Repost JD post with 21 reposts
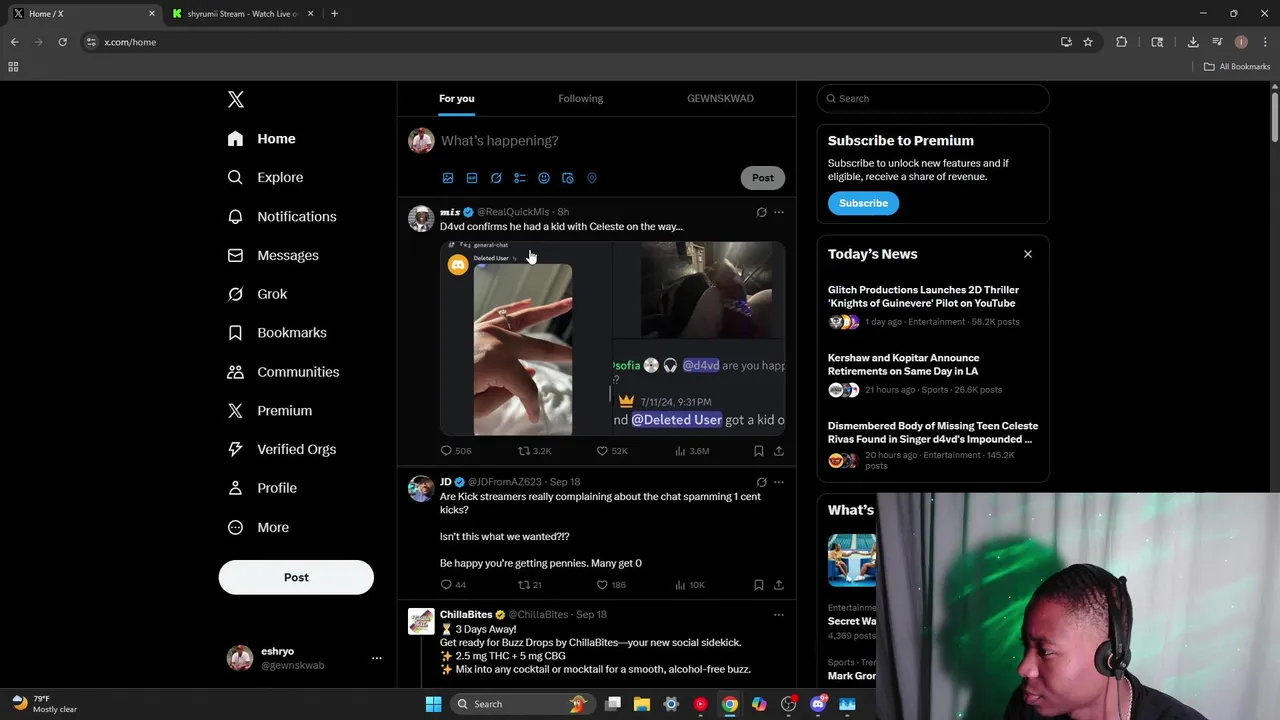This screenshot has height=720, width=1280. point(530,585)
